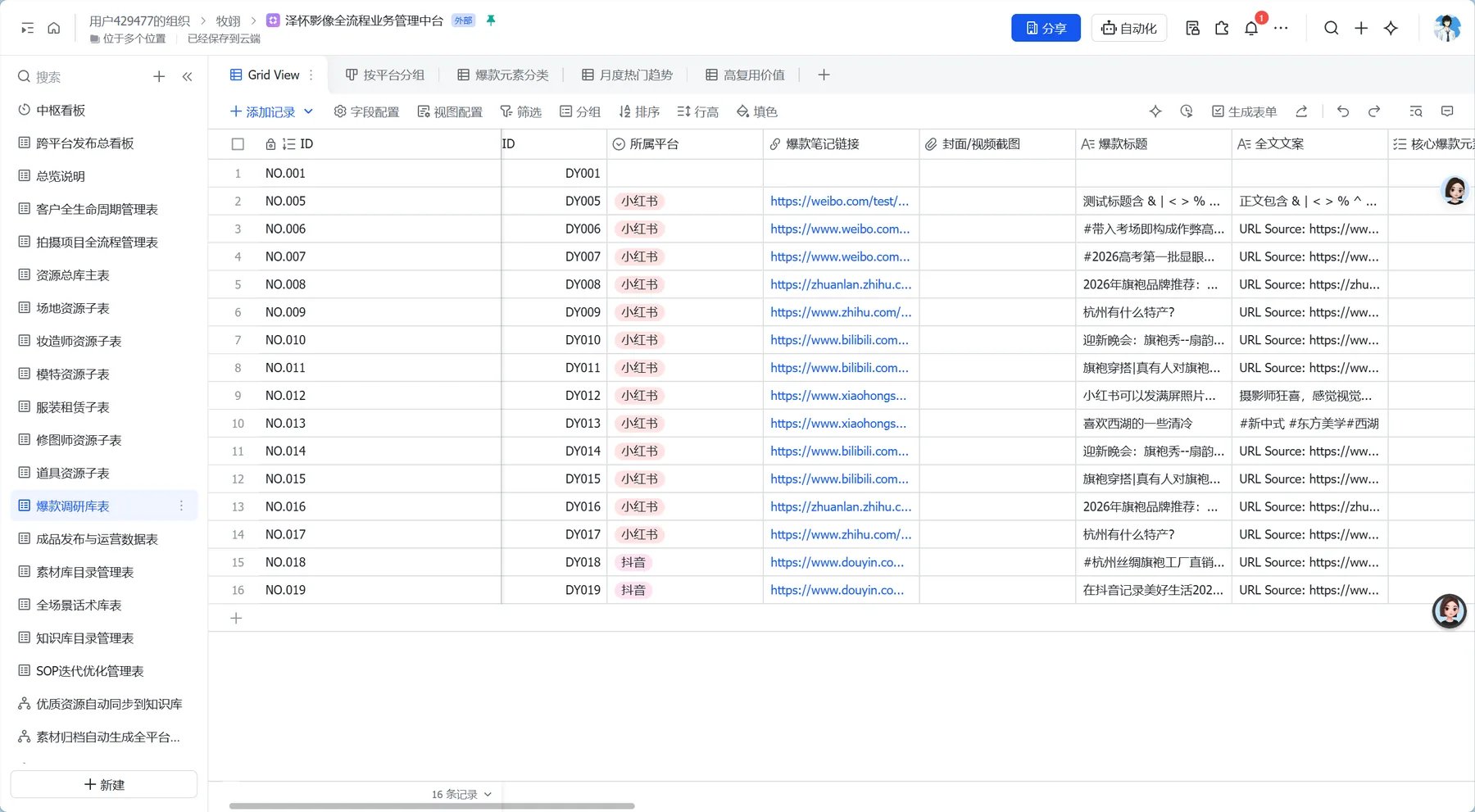Click the plus icon in the top bar
The height and width of the screenshot is (812, 1475).
[x=1361, y=28]
